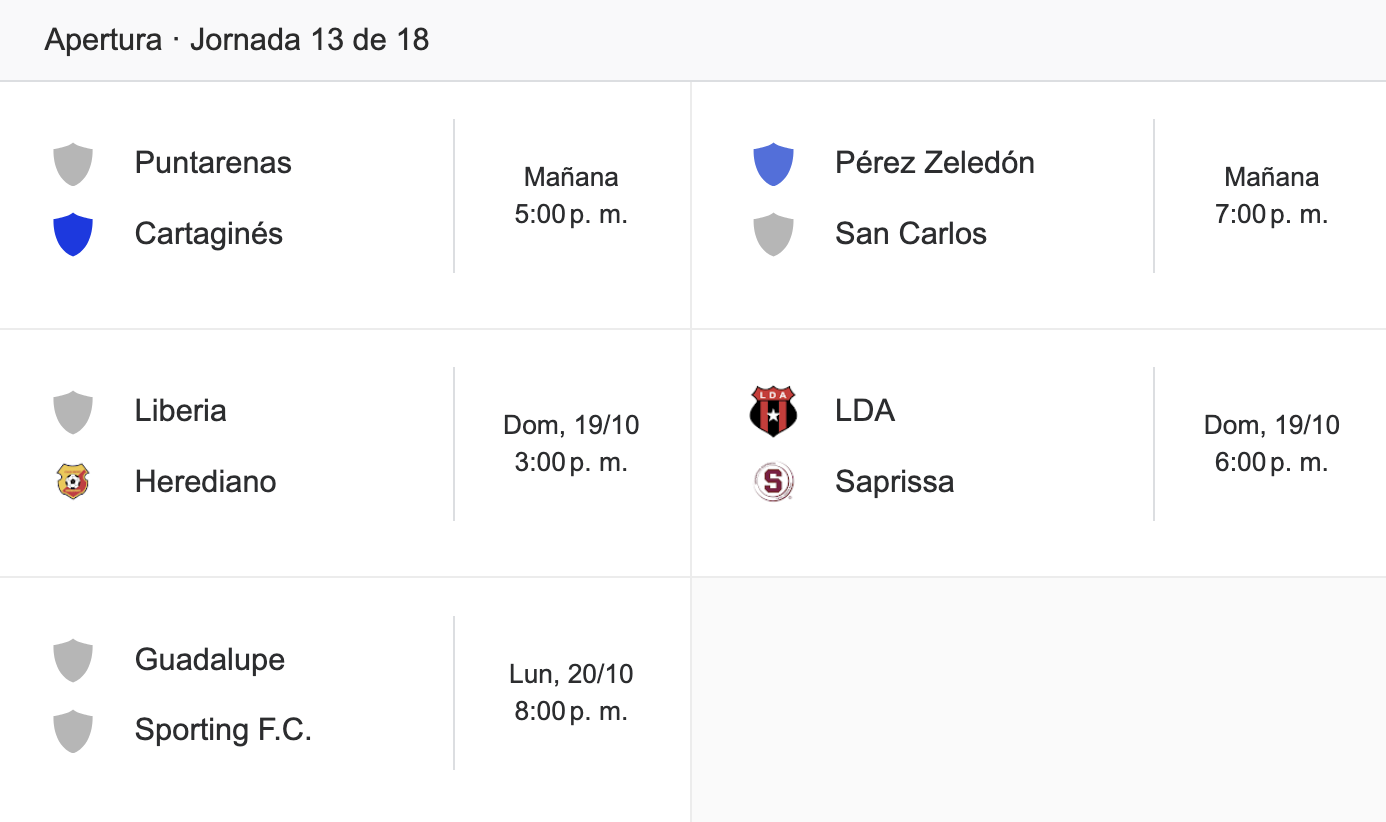The height and width of the screenshot is (822, 1386).
Task: Select the Pérez Zeledón team name
Action: click(x=934, y=163)
